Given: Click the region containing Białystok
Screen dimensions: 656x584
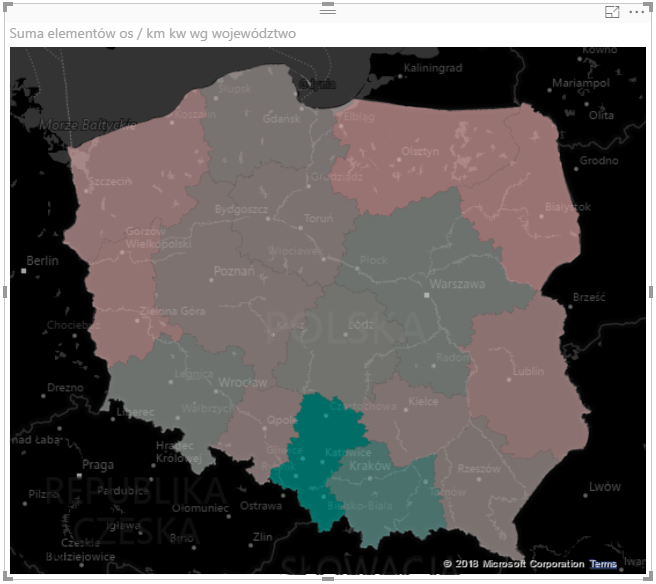Looking at the screenshot, I should pyautogui.click(x=520, y=210).
